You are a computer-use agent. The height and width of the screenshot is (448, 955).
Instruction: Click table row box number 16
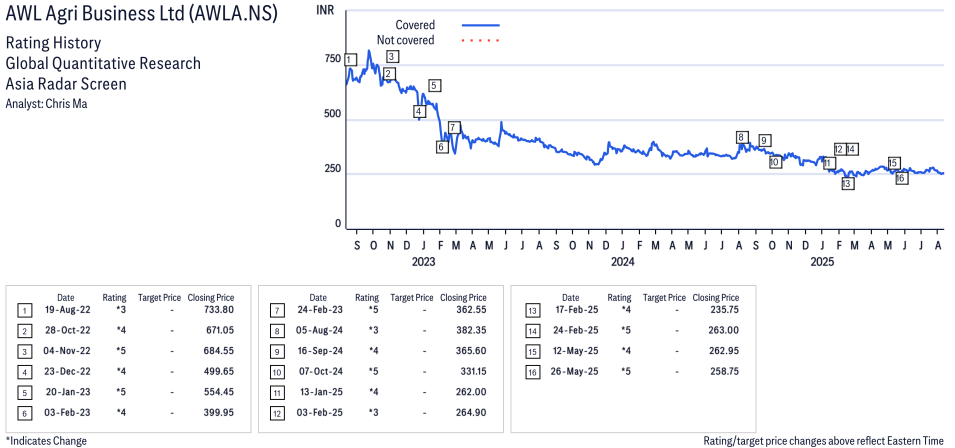(x=531, y=373)
